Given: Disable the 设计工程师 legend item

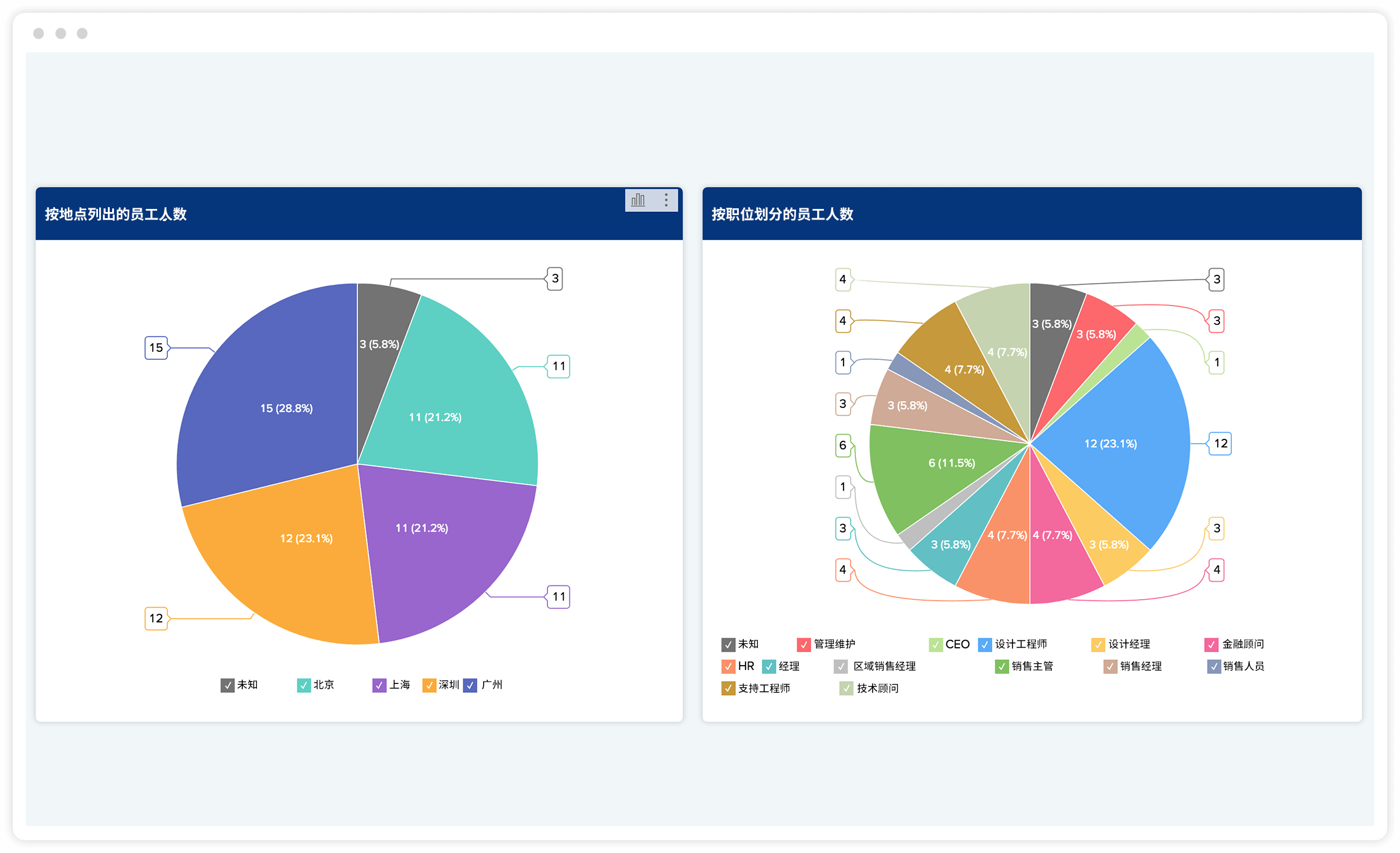Looking at the screenshot, I should click(x=985, y=645).
